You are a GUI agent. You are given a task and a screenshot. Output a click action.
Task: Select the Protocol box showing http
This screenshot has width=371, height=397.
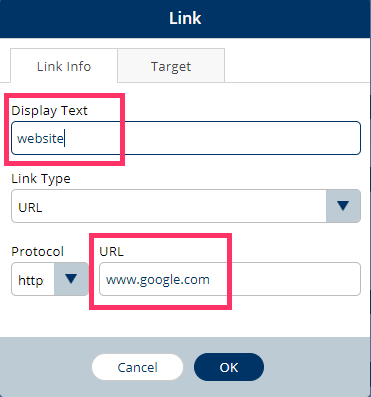[x=50, y=279]
